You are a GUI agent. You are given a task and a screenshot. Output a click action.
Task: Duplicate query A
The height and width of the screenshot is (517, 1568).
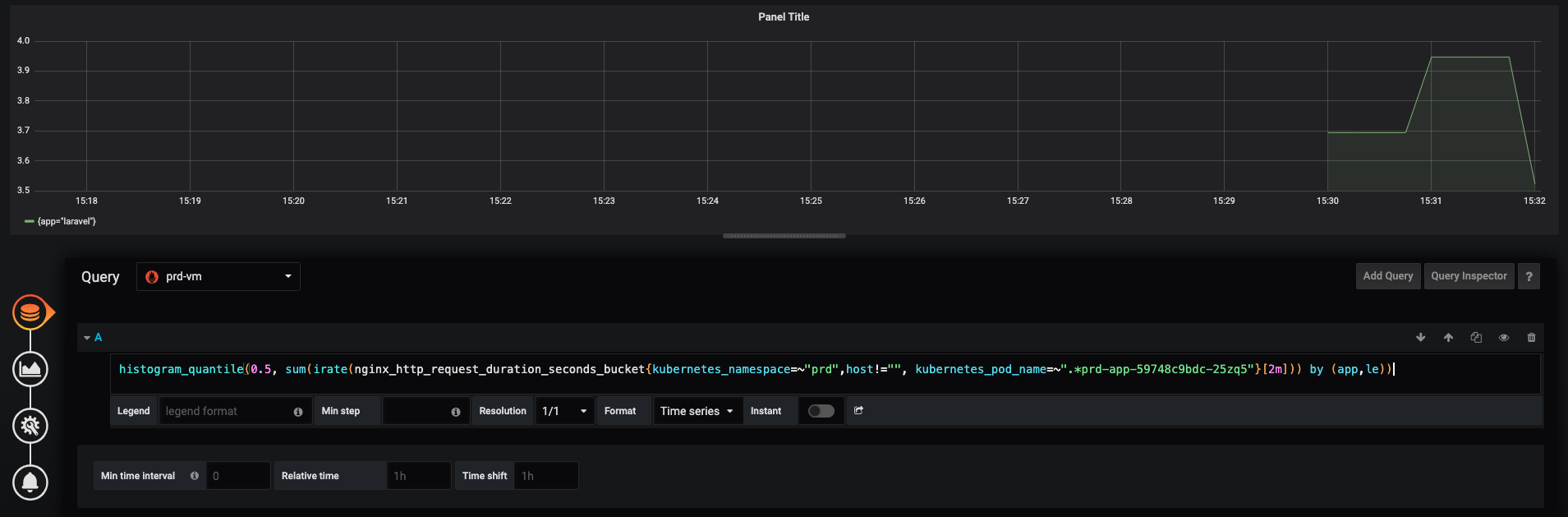(x=1476, y=338)
